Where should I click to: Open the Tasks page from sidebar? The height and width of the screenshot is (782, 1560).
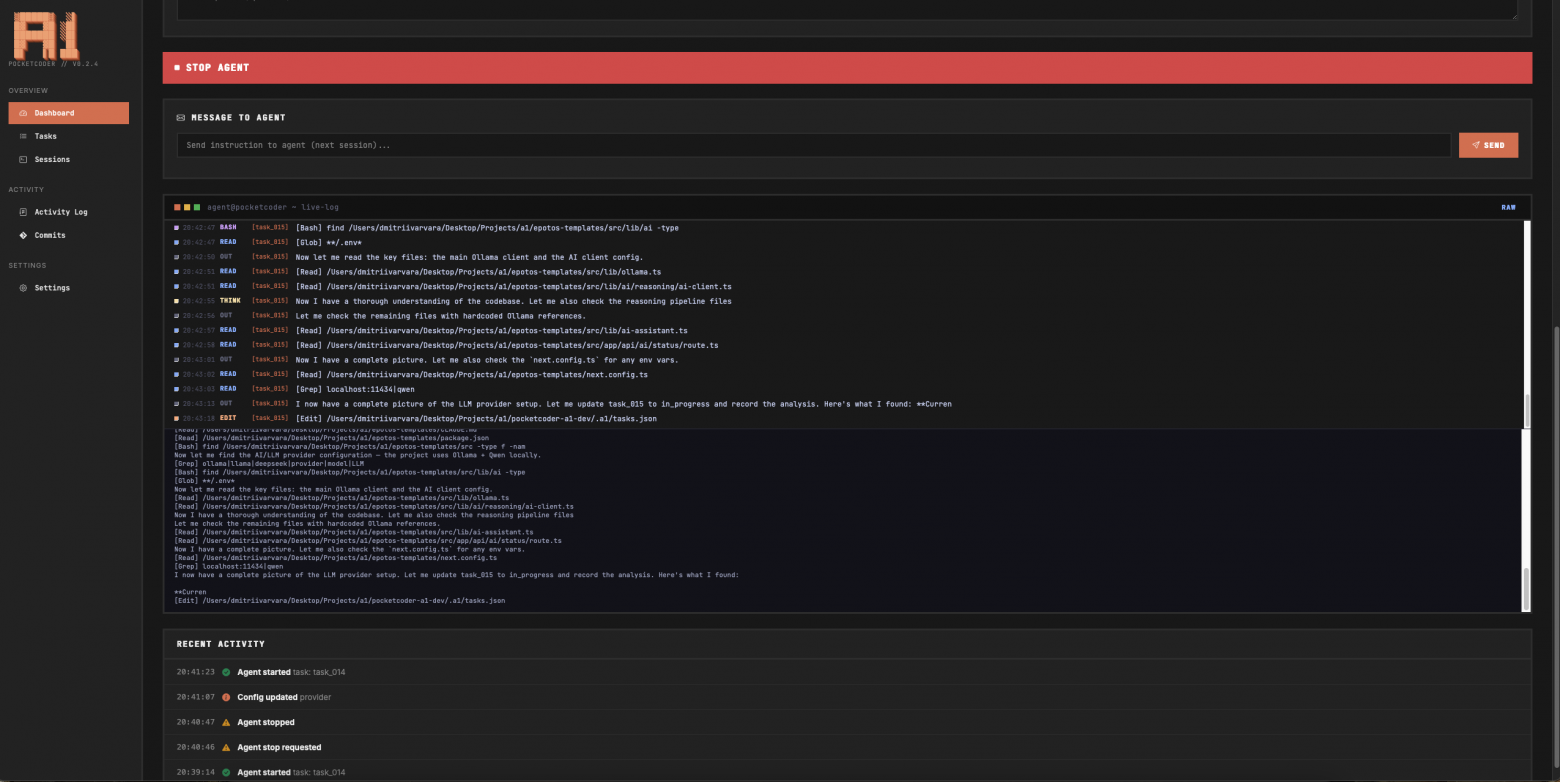46,136
